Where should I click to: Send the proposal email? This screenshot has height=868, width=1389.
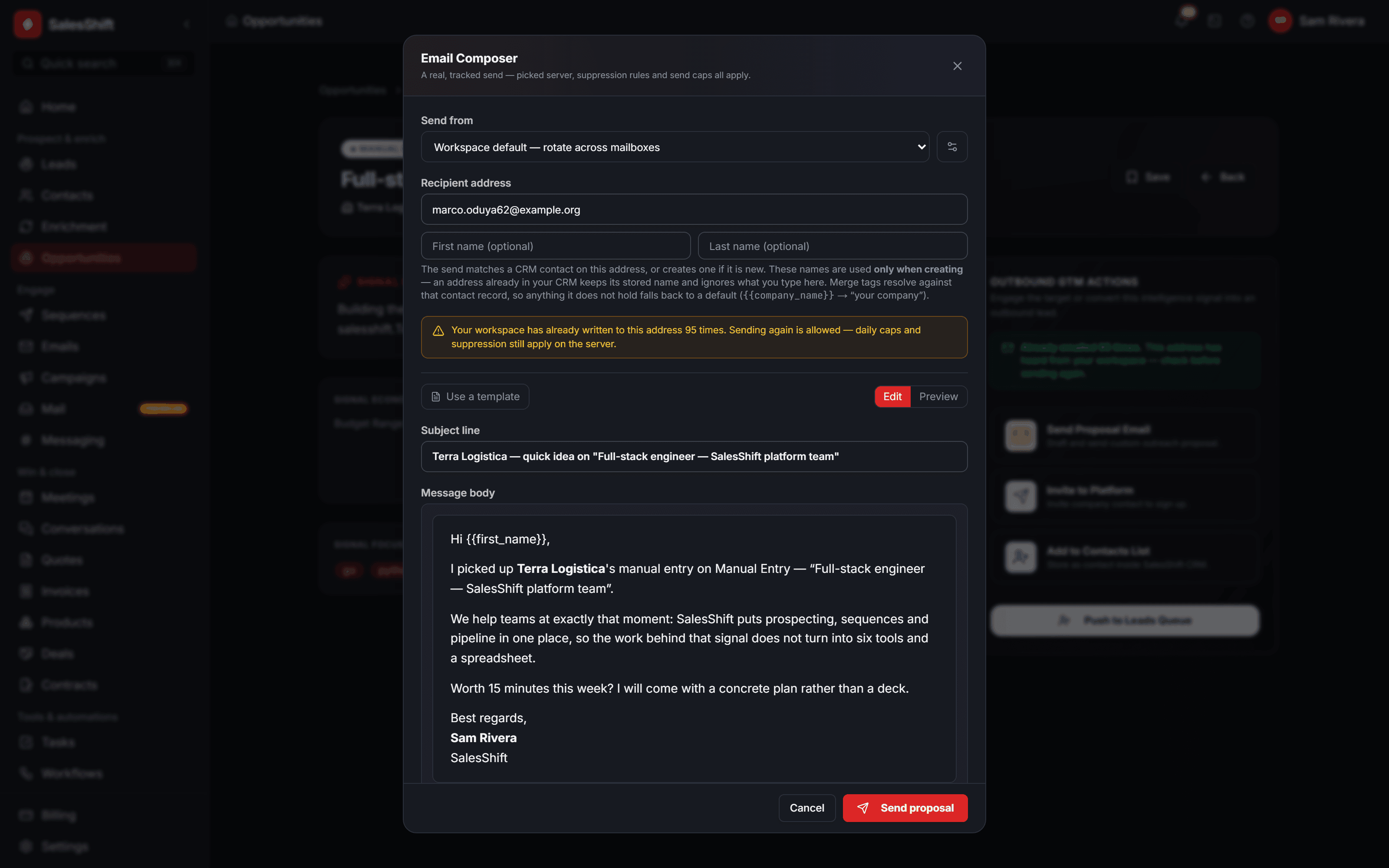coord(905,808)
